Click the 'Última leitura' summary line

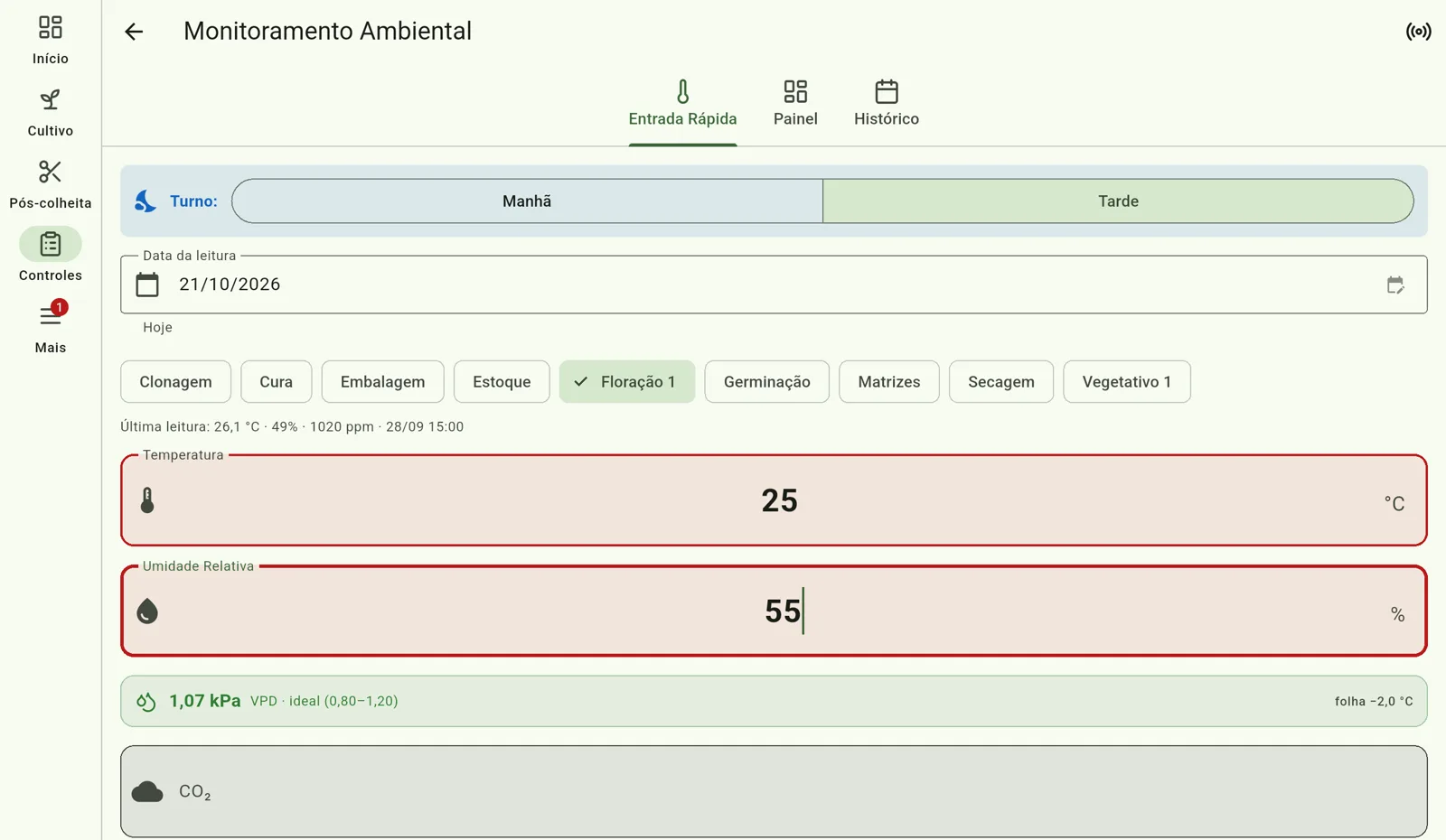(292, 426)
